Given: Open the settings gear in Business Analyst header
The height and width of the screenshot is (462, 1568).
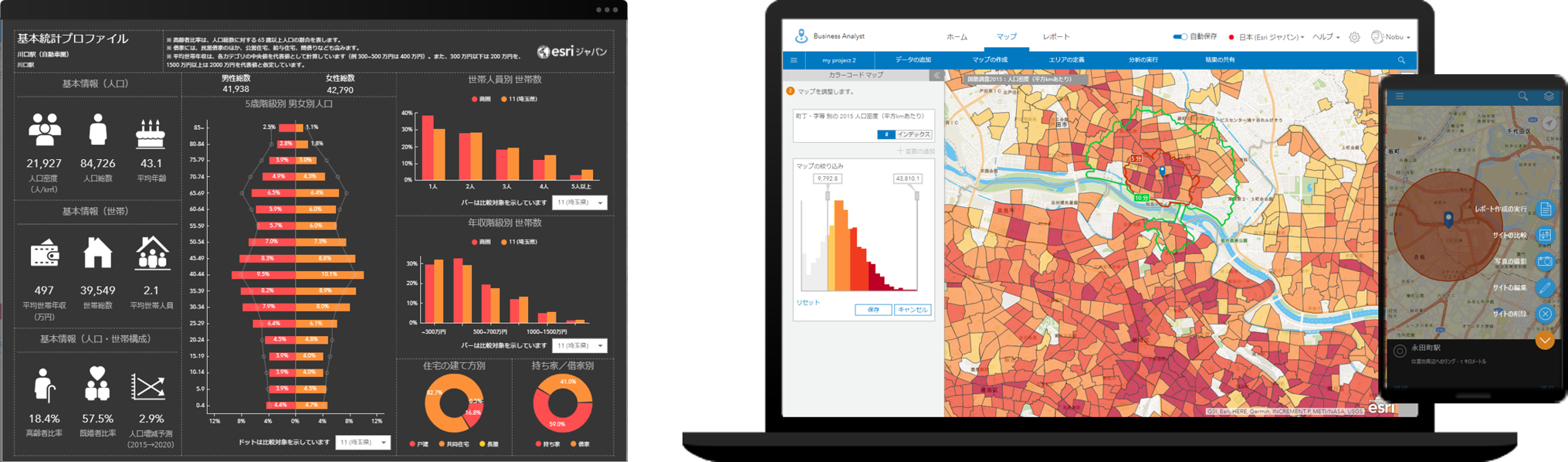Looking at the screenshot, I should click(x=1354, y=37).
